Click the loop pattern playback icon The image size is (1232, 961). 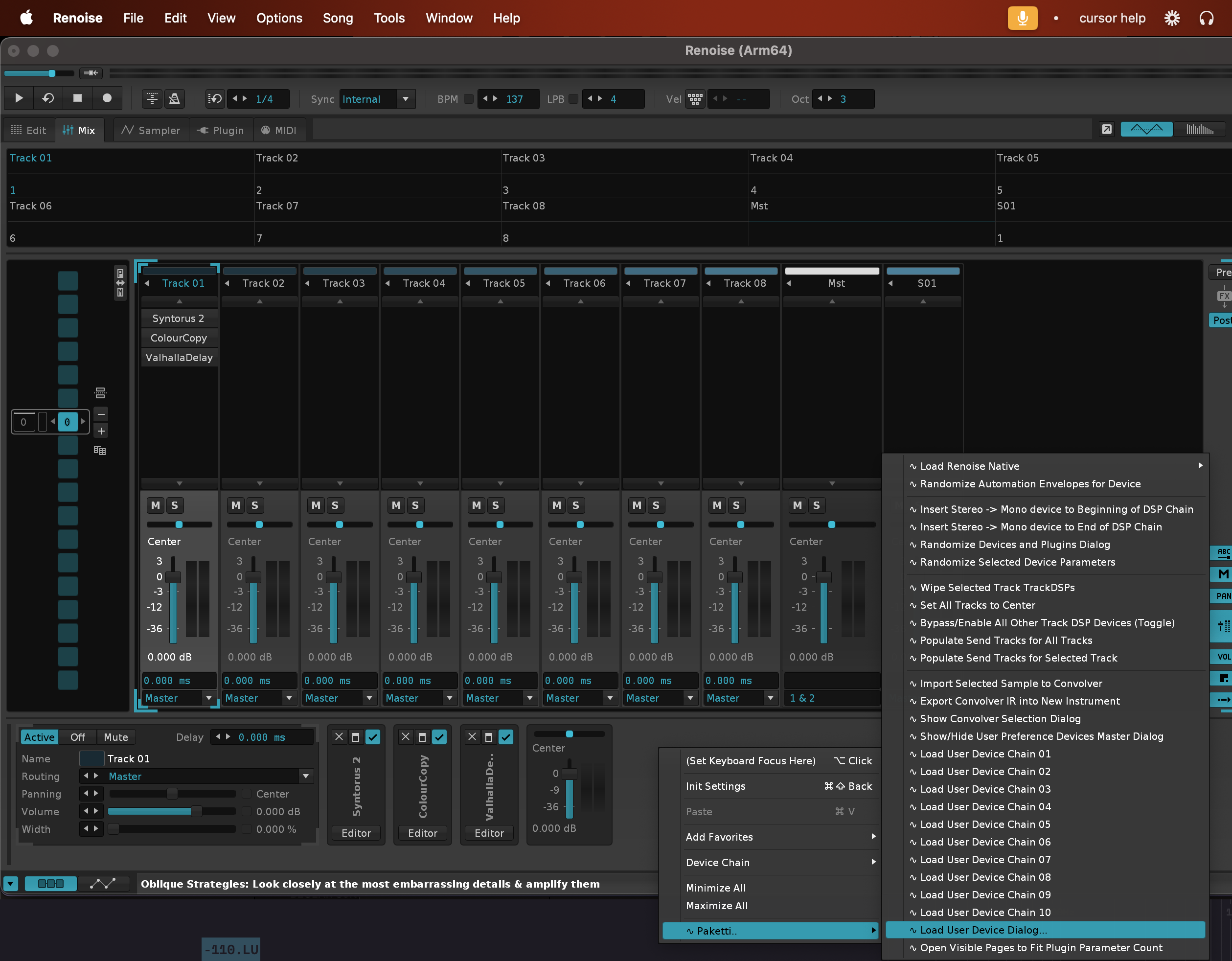[x=47, y=98]
